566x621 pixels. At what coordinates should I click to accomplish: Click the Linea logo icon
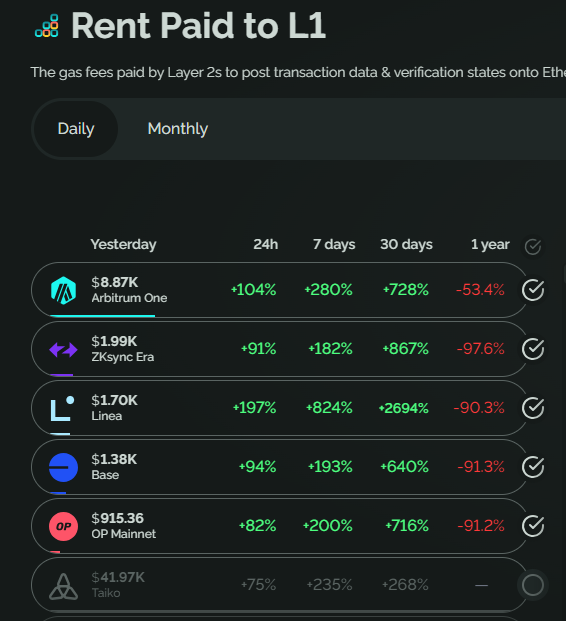coord(63,408)
